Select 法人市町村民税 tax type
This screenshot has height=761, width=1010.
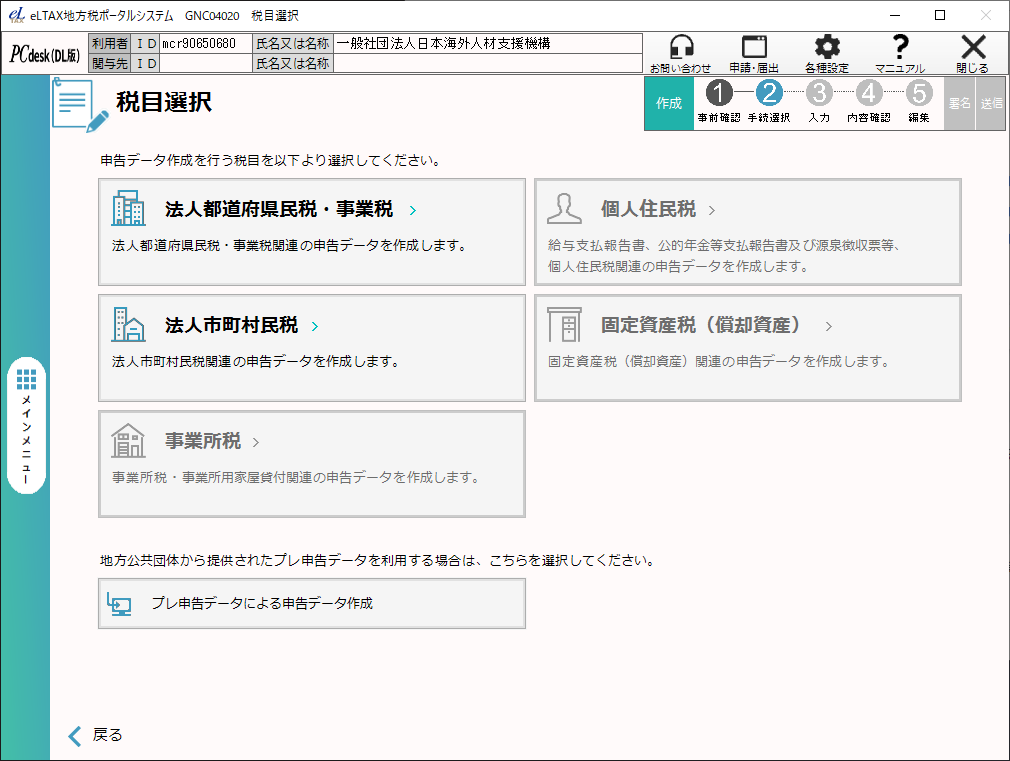312,348
